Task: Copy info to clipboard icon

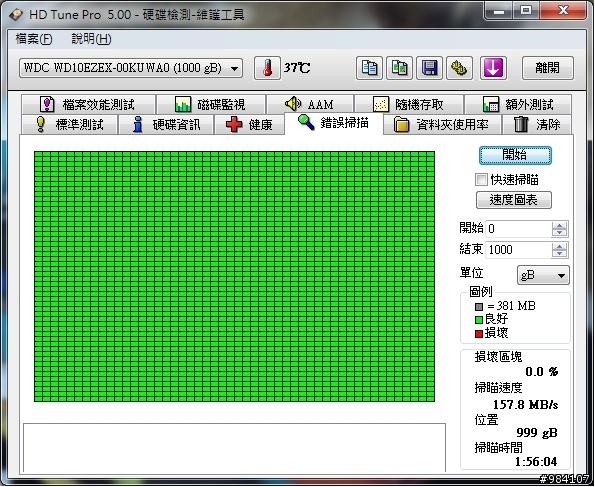Action: click(x=369, y=68)
